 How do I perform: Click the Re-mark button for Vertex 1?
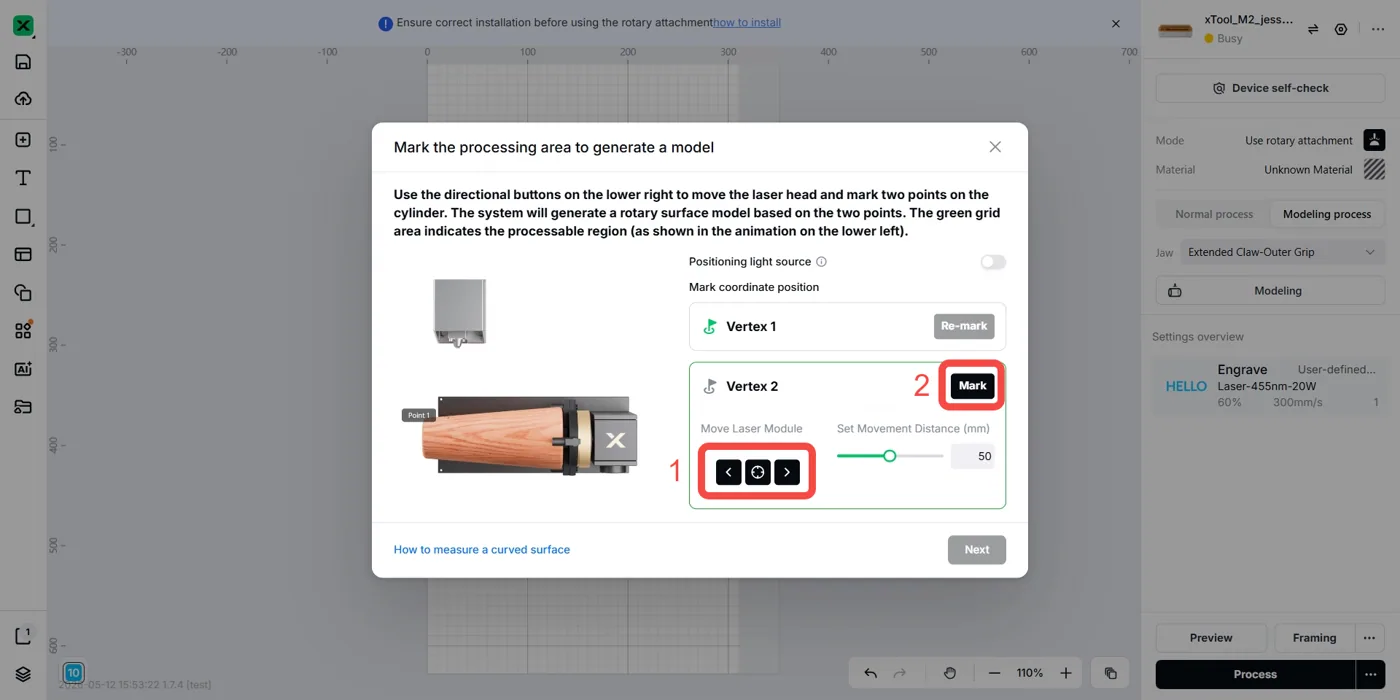[x=964, y=326]
